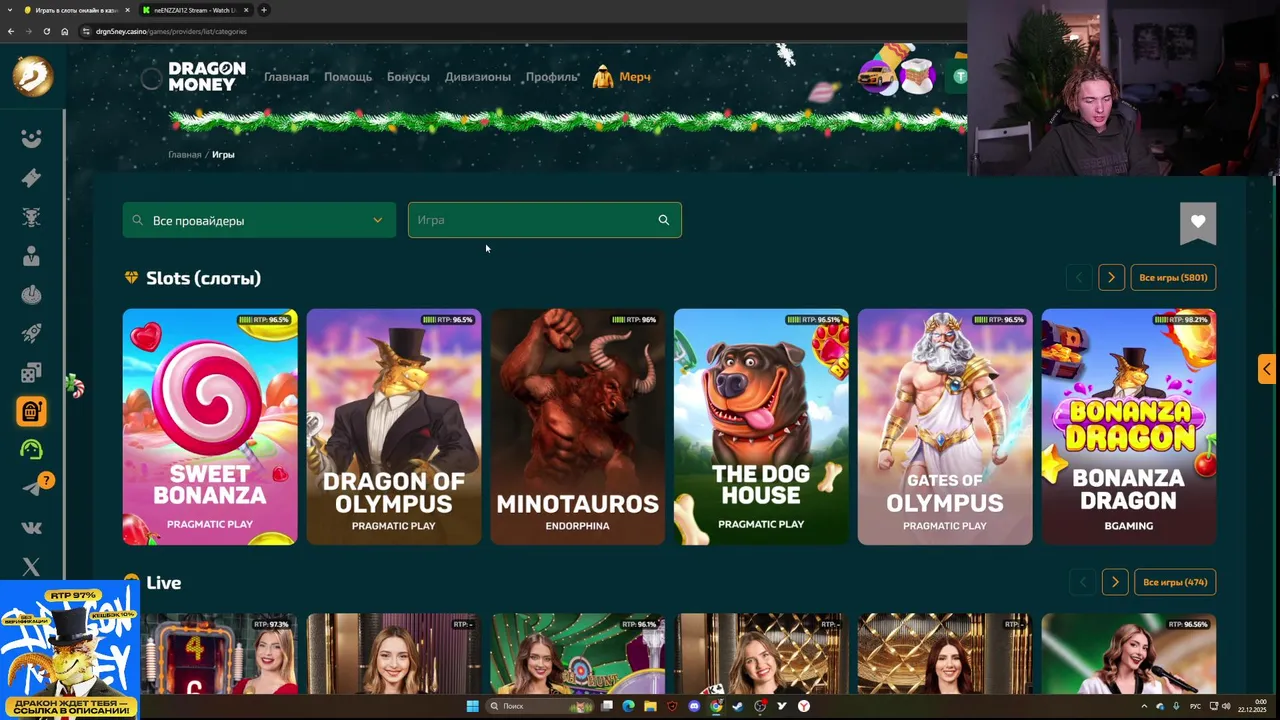The image size is (1280, 720).
Task: Open browser tab list chevron
Action: click(11, 10)
